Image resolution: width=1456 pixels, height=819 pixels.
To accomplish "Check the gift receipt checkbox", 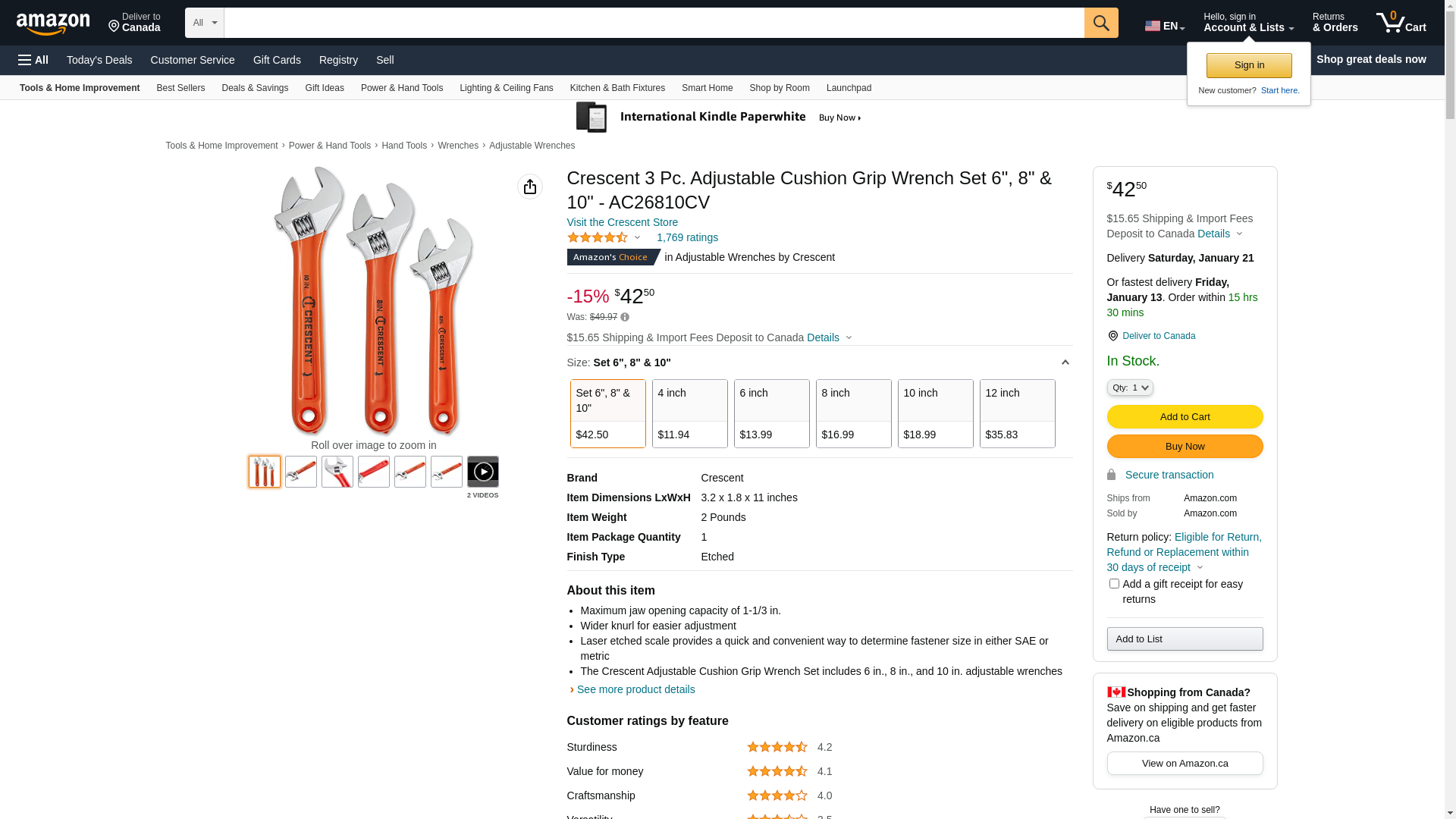I will [x=1114, y=584].
